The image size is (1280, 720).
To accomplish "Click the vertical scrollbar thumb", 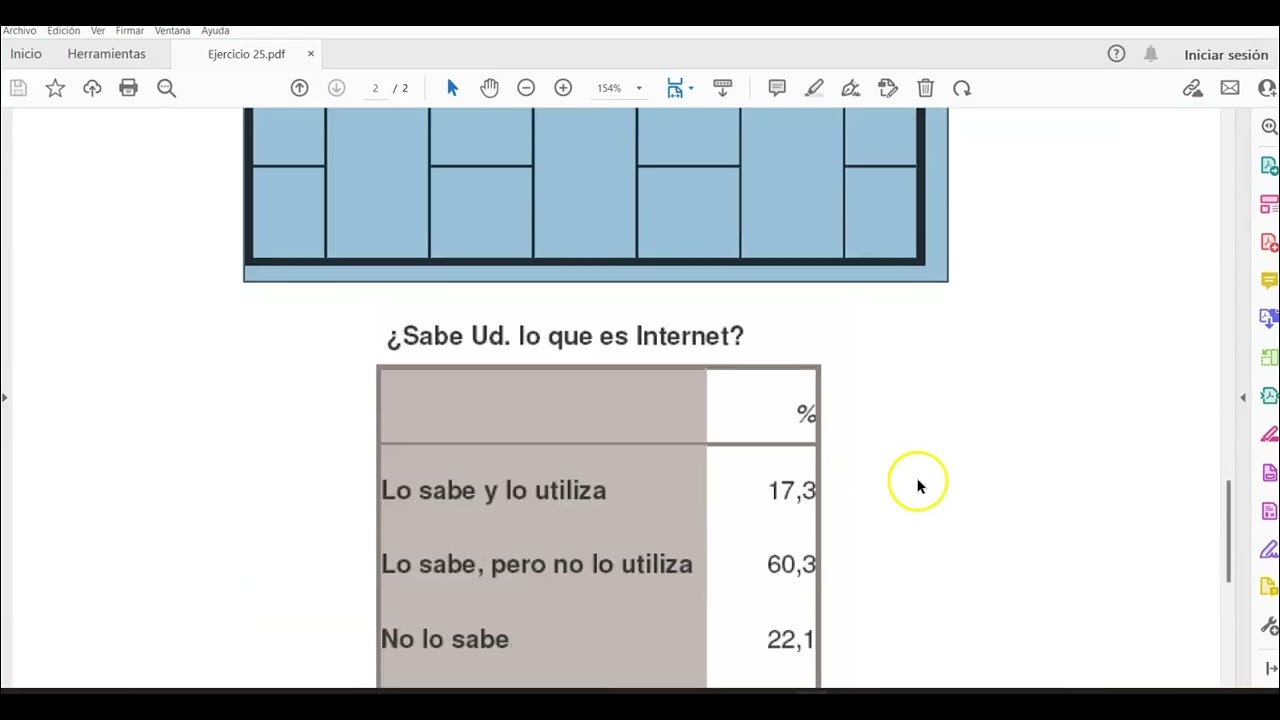I will pyautogui.click(x=1228, y=531).
